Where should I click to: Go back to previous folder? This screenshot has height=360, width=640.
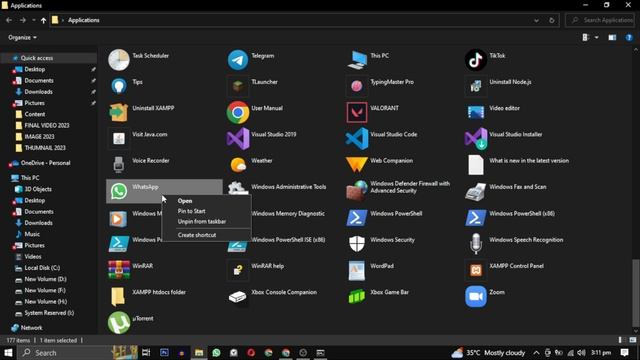click(x=9, y=20)
